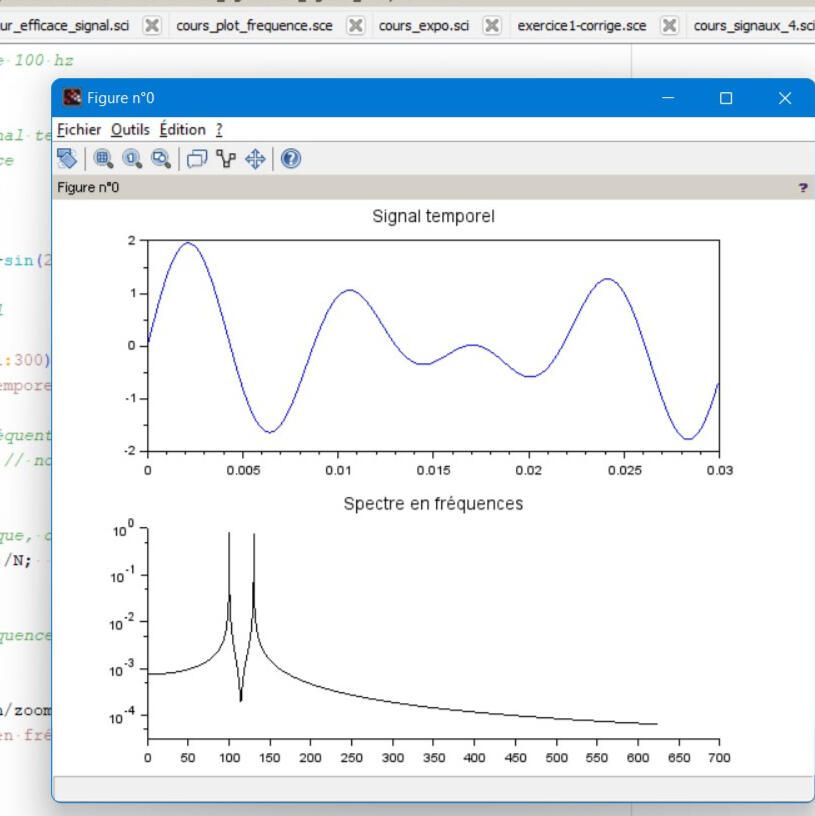
Task: Click the purple question mark on the figure dock bar
Action: point(803,188)
